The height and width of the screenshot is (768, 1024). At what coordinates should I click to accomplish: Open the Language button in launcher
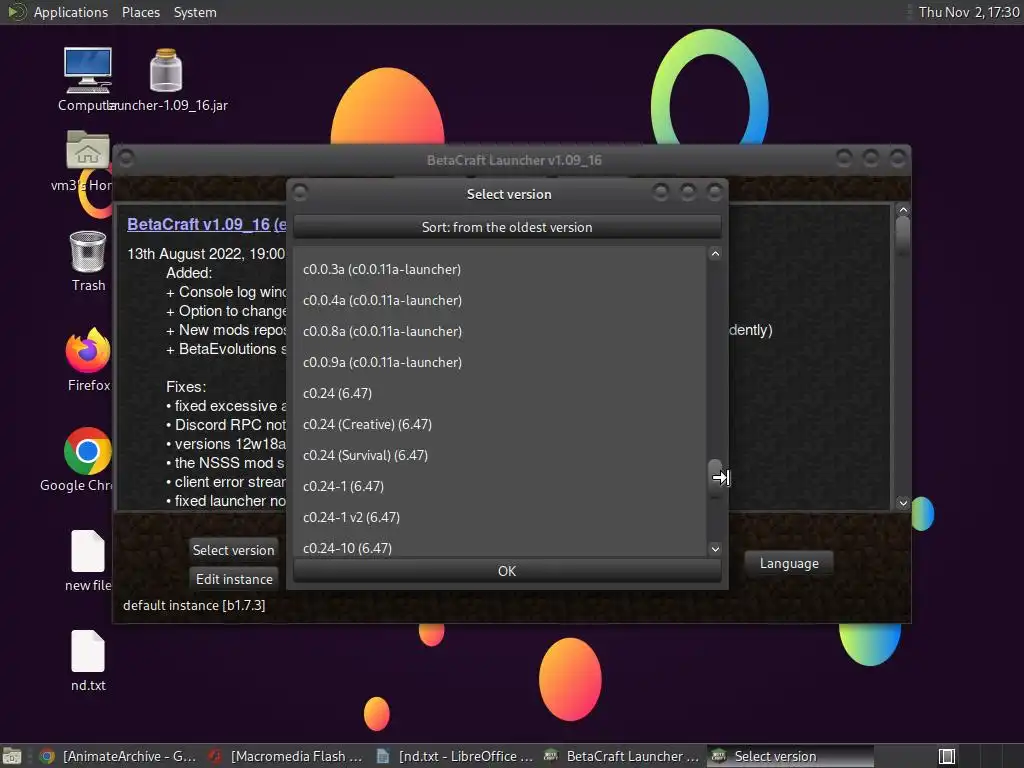click(789, 564)
